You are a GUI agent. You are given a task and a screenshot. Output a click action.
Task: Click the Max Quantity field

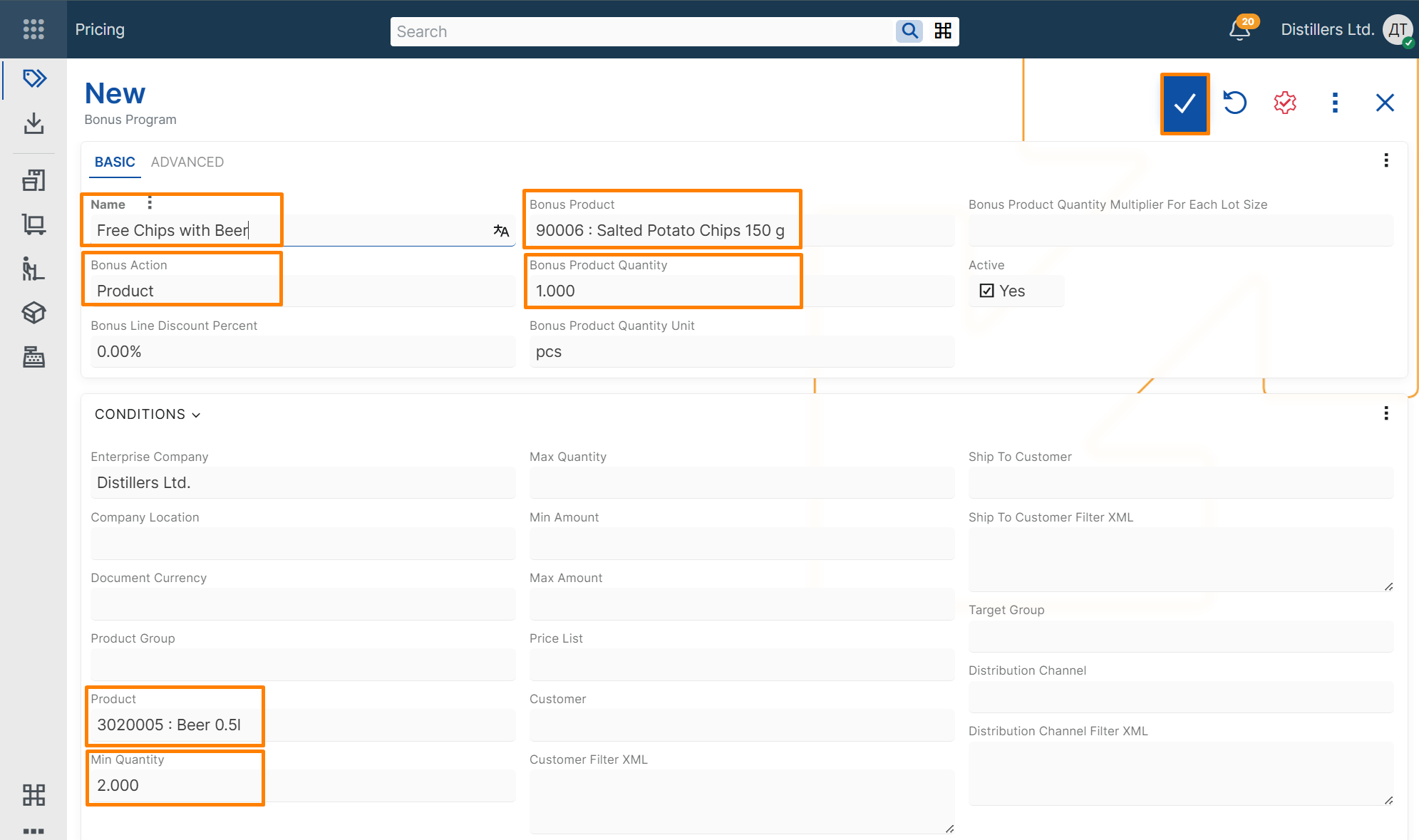(741, 482)
